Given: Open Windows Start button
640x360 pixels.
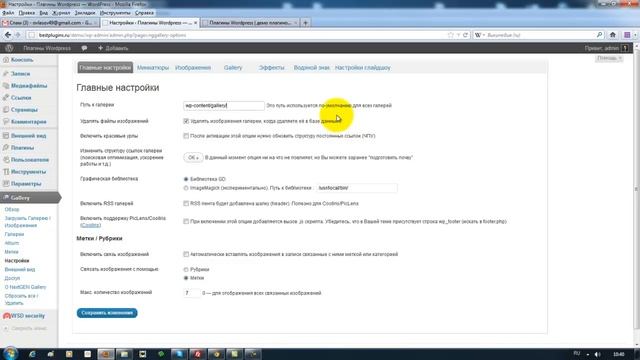Looking at the screenshot, I should click(10, 353).
